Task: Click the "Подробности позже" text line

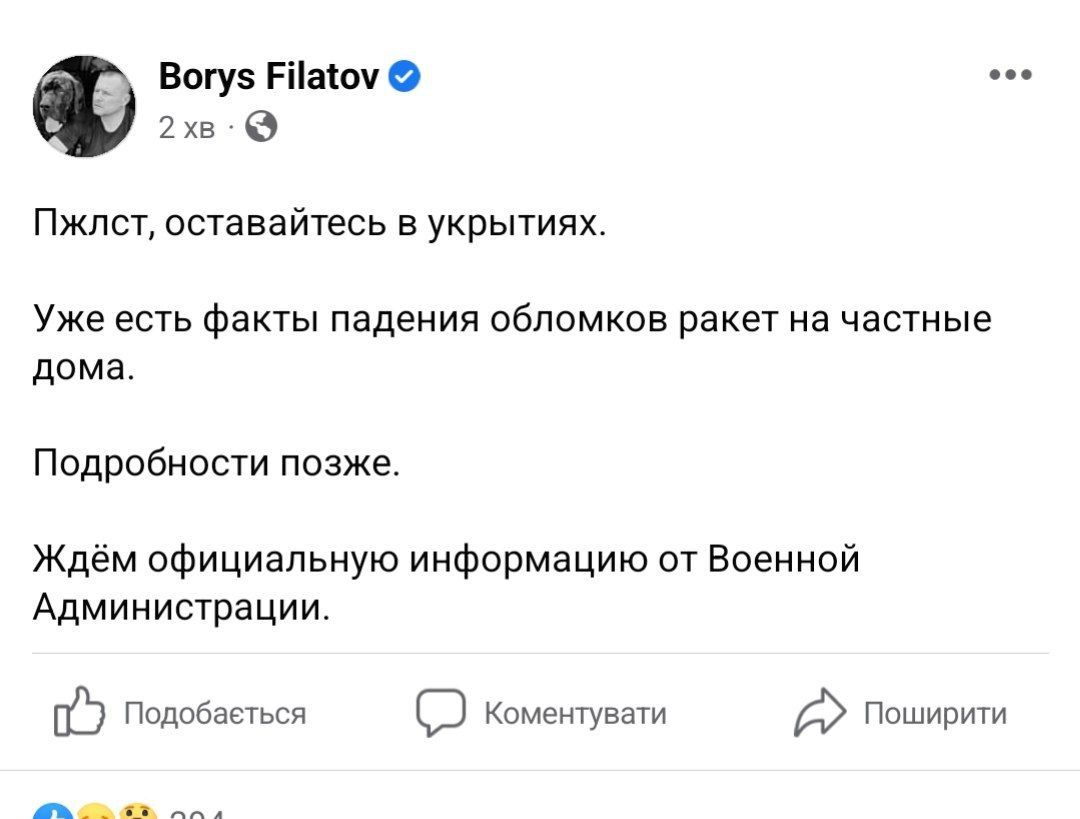Action: pos(216,463)
